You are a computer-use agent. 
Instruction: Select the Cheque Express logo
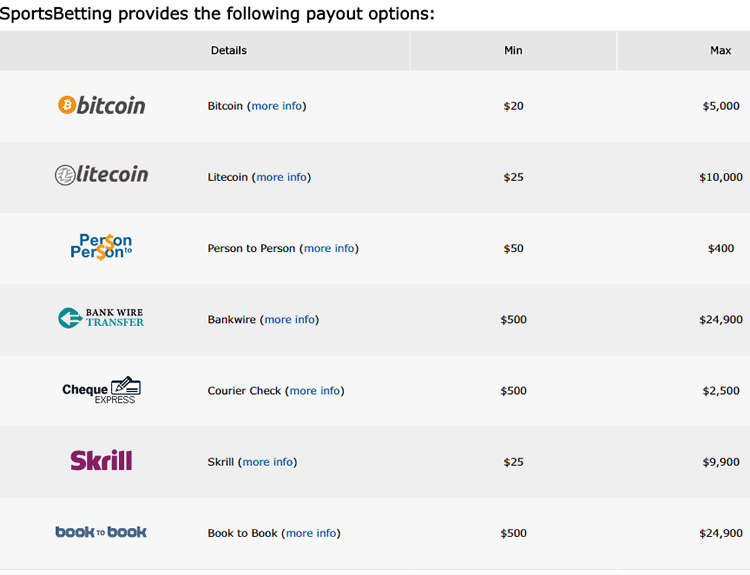[101, 390]
